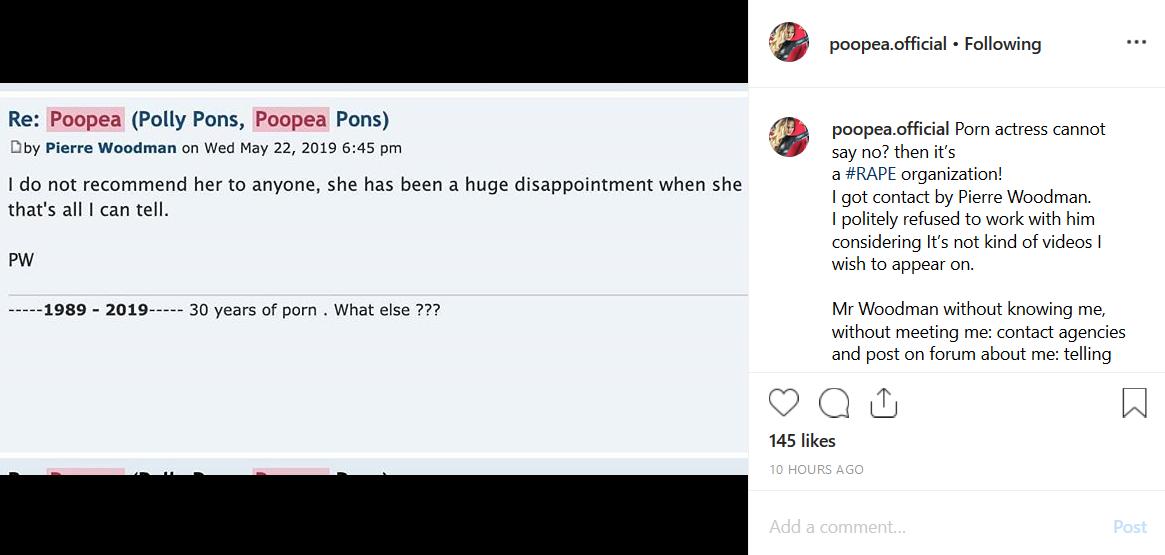Click small post icon before author name
Screen dimensions: 1165x555
click(15, 148)
